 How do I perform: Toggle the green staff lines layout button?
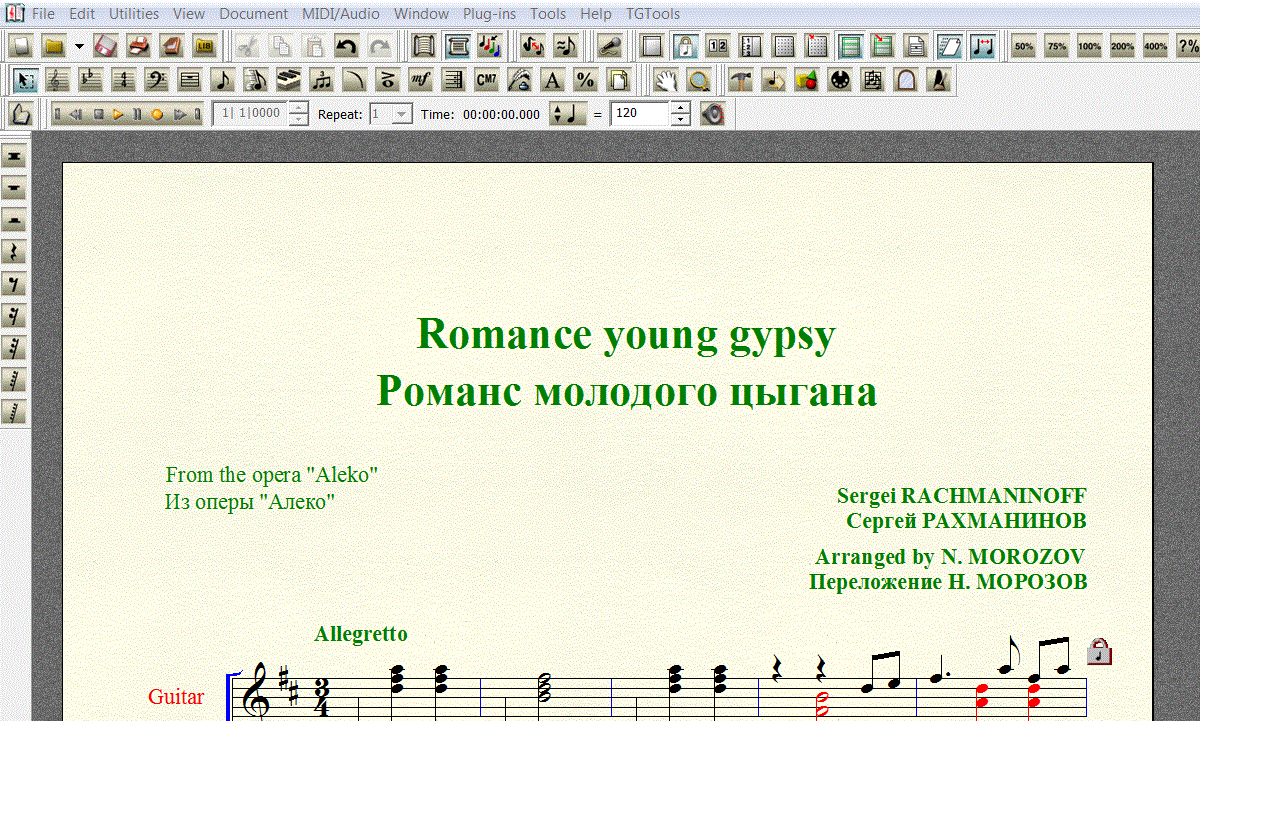click(851, 46)
